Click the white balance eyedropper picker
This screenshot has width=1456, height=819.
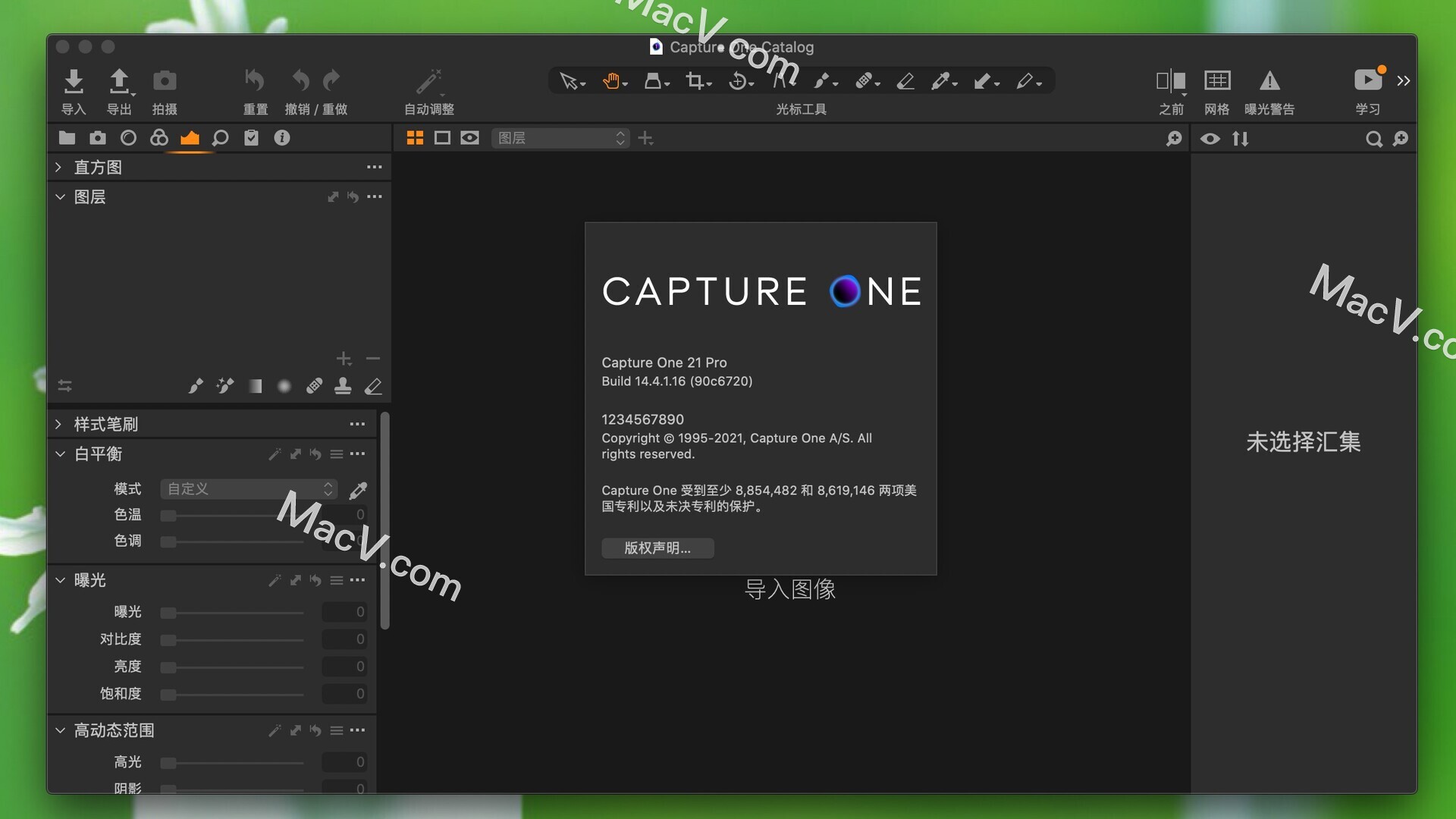tap(358, 490)
